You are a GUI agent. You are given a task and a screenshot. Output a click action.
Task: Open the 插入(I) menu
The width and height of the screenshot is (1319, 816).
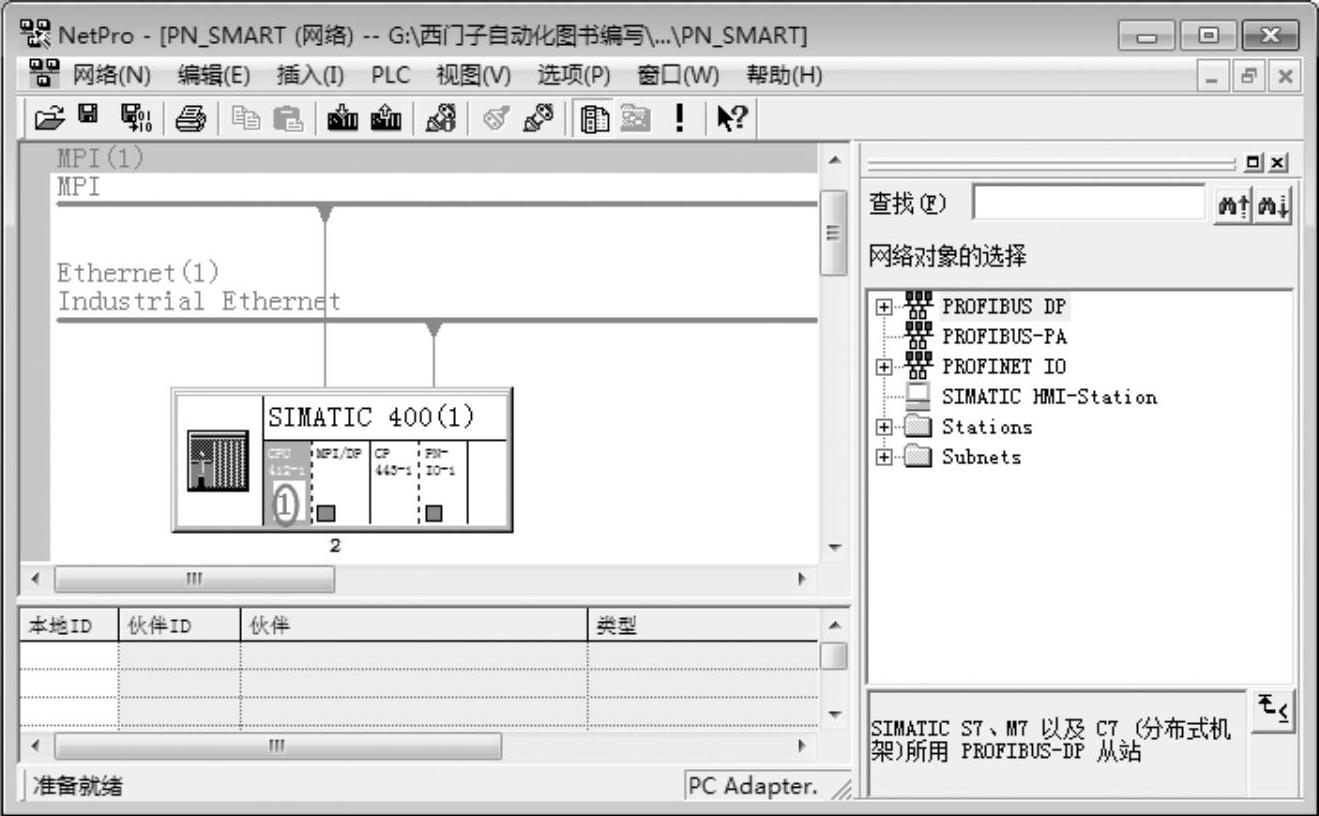point(310,76)
